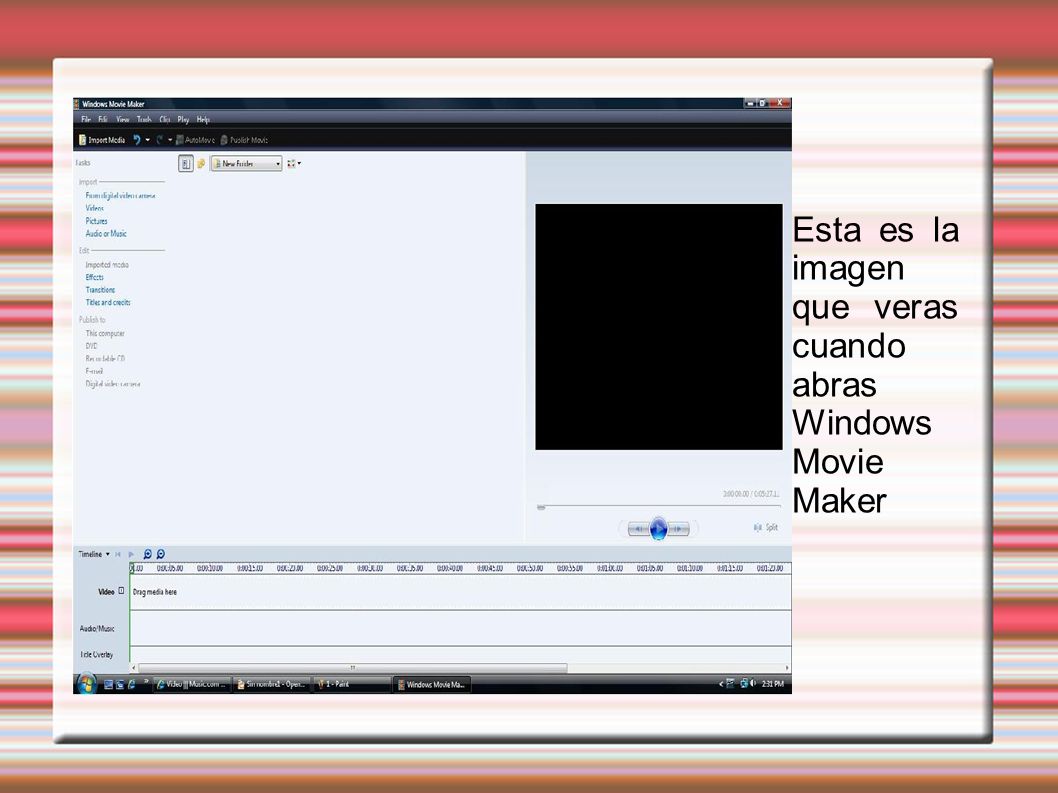Image resolution: width=1058 pixels, height=793 pixels.
Task: Click the 0:00:30.00 timeline ruler mark
Action: point(370,568)
